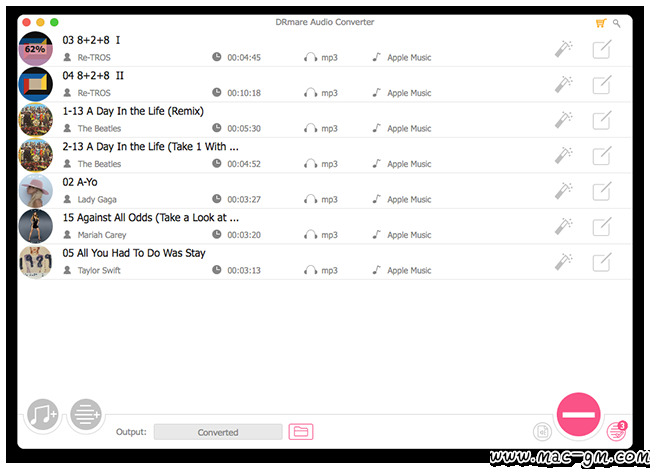650x469 pixels.
Task: Open converted history list with badge
Action: coord(617,431)
